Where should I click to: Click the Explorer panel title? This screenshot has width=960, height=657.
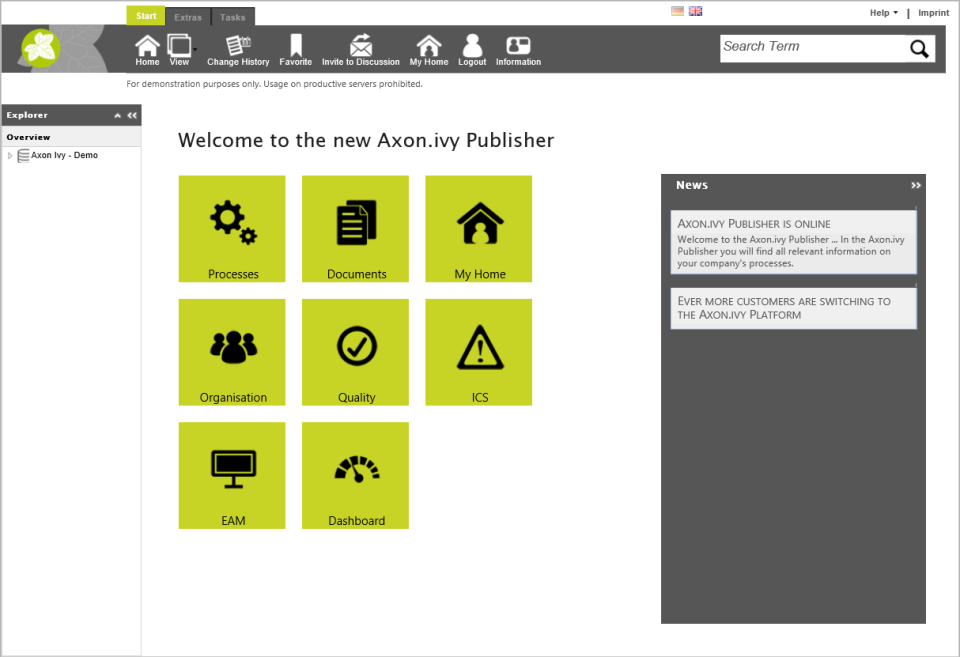tap(27, 115)
